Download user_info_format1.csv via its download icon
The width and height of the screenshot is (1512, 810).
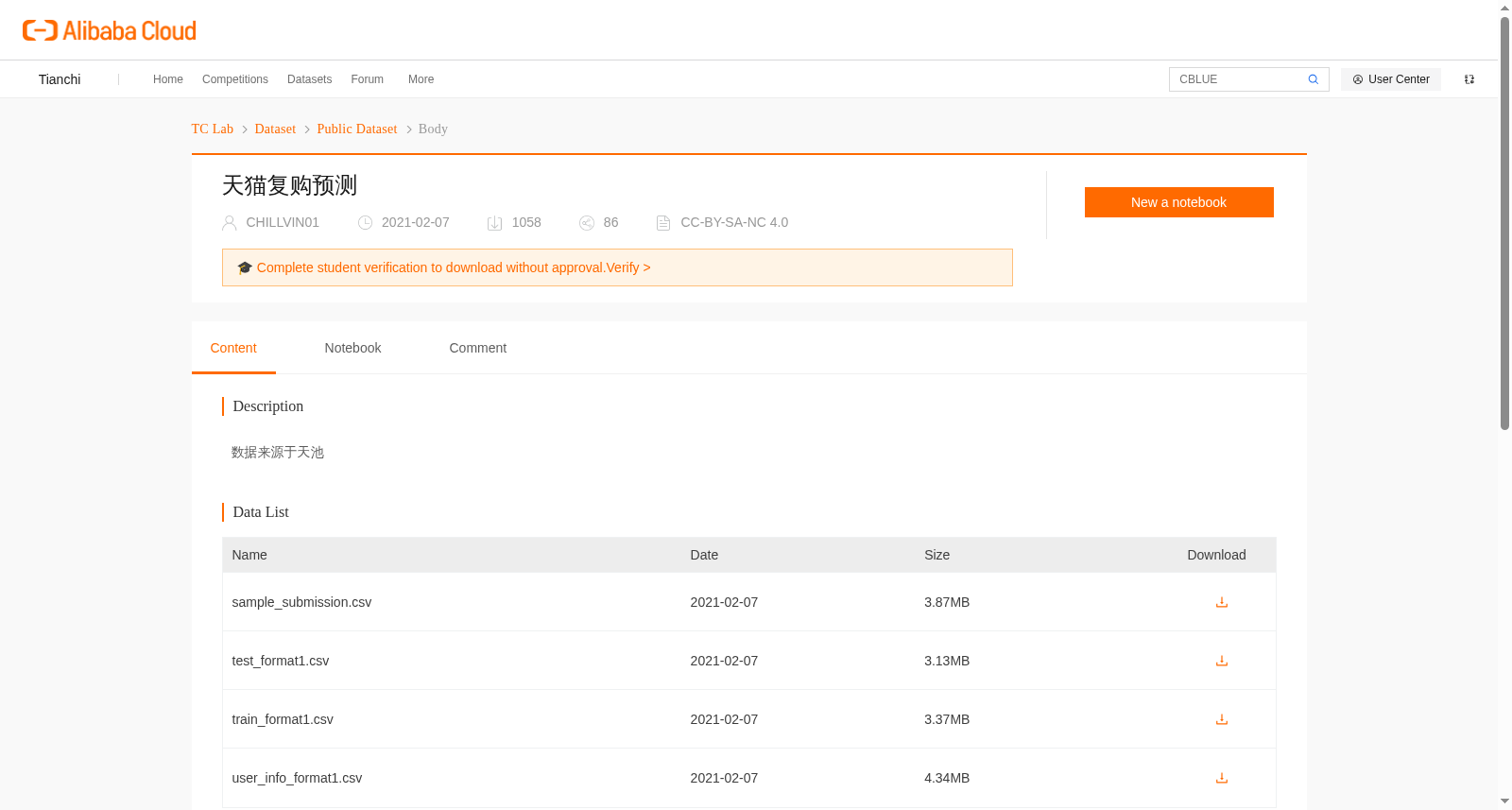pos(1222,778)
